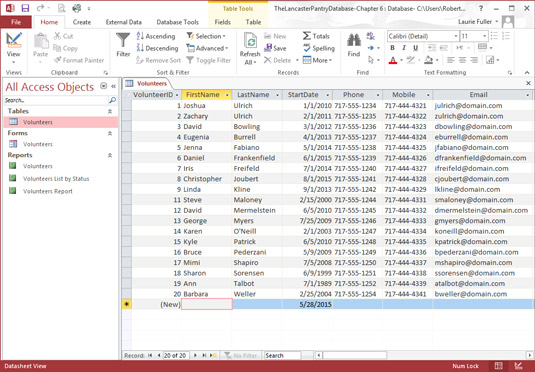Switch to the Create ribbon tab
Screen dimensions: 535x372
pos(82,22)
